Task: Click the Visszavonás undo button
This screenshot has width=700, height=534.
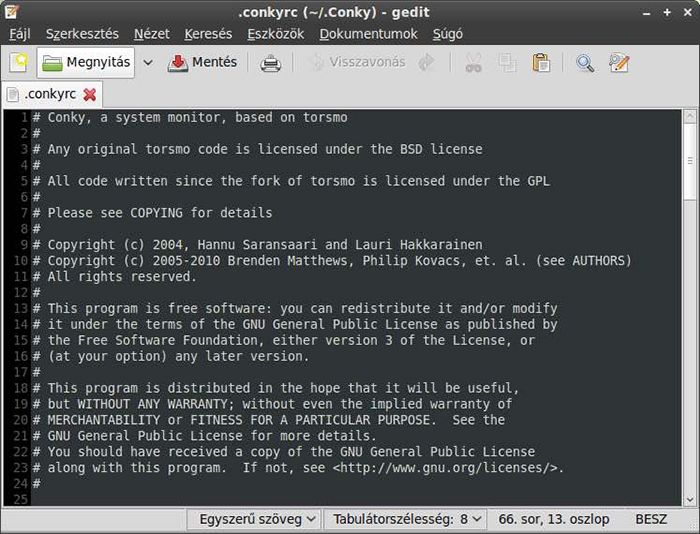Action: [357, 63]
